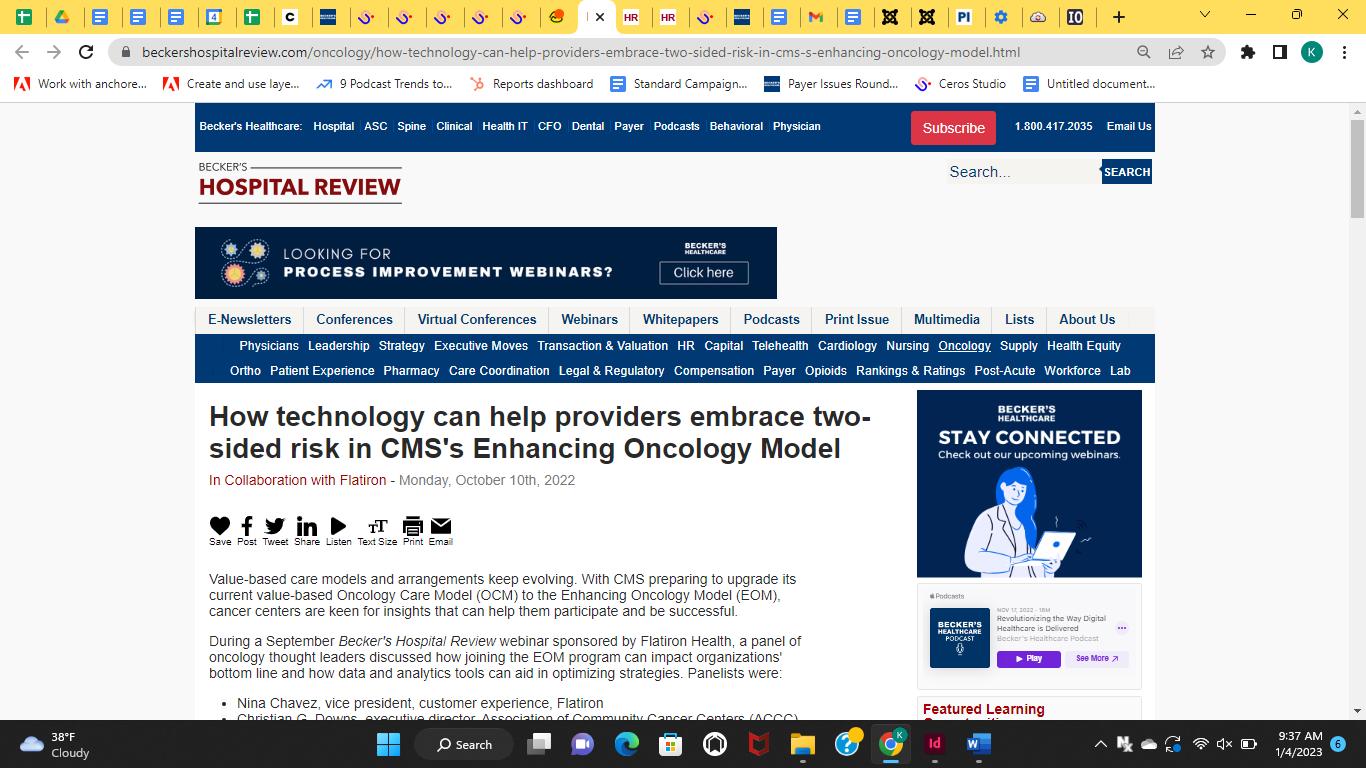Open the Print Issue menu
The height and width of the screenshot is (768, 1366).
(x=857, y=320)
